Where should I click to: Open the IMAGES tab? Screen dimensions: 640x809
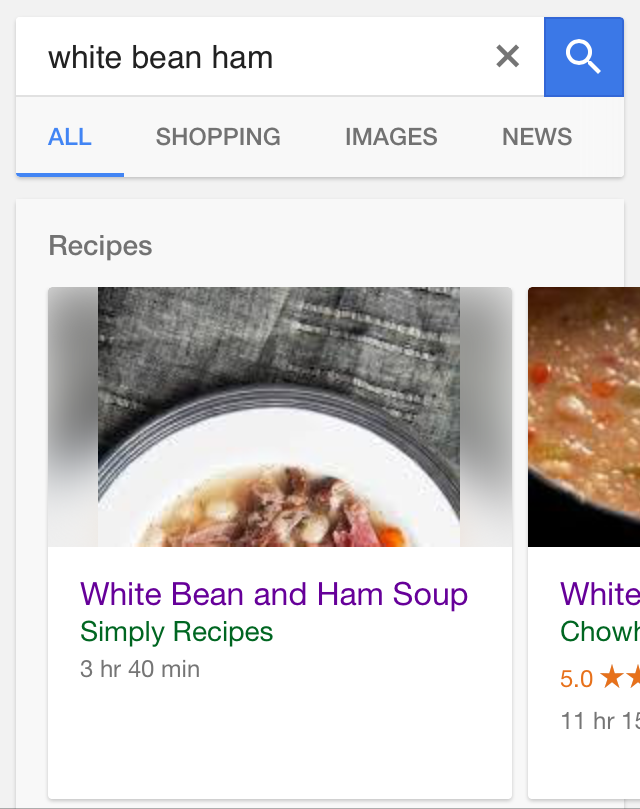391,137
